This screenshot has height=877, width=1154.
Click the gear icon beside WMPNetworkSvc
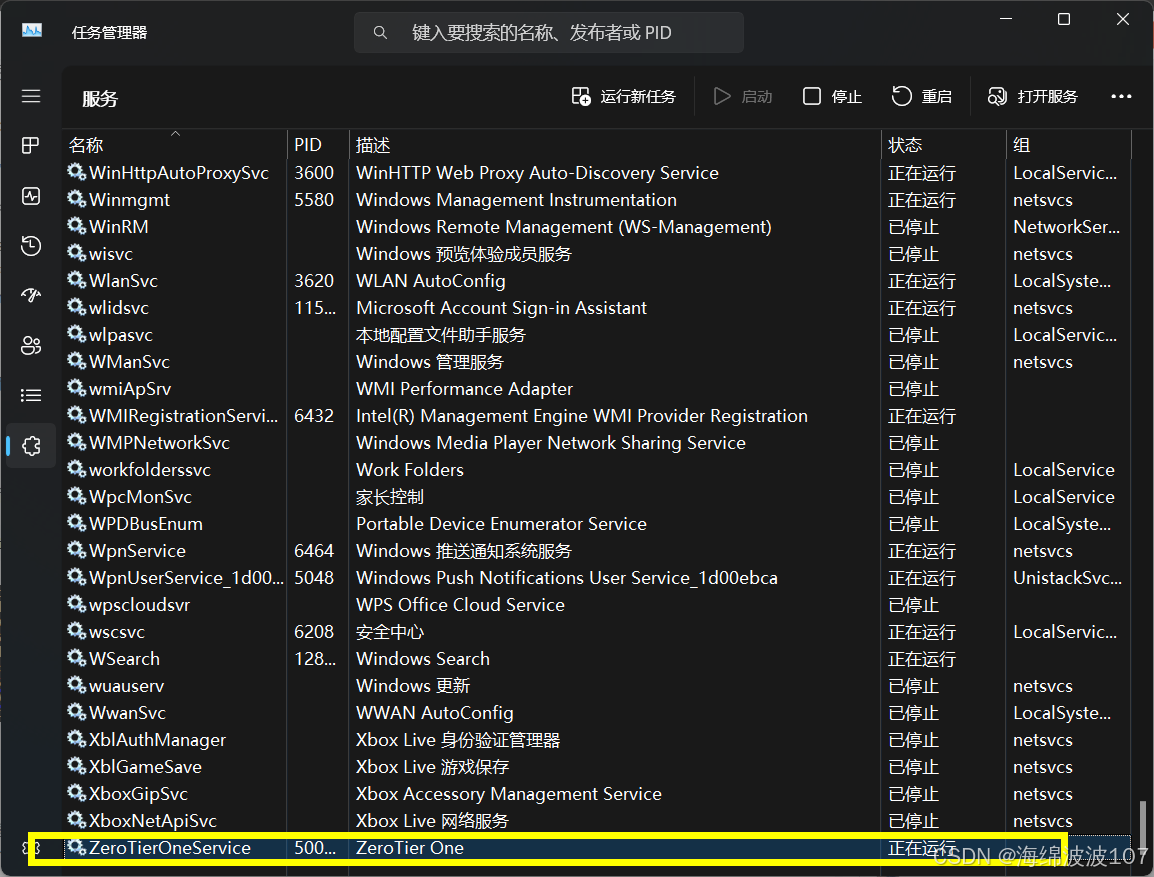coord(77,442)
